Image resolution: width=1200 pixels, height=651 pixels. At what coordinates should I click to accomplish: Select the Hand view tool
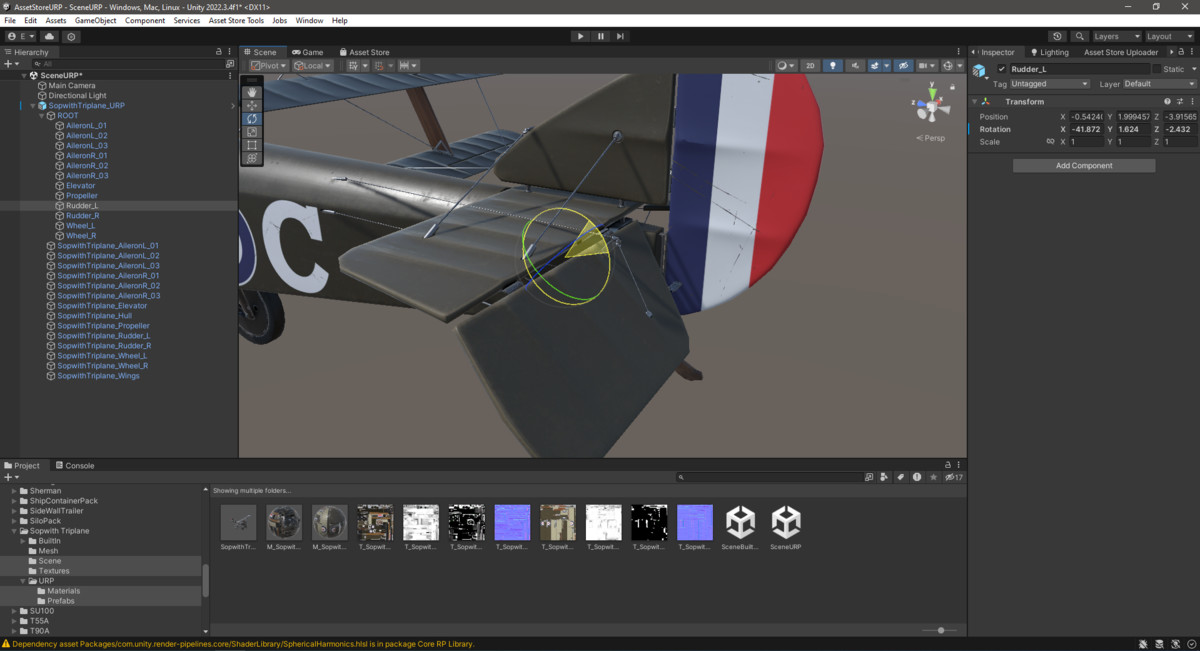[x=252, y=92]
